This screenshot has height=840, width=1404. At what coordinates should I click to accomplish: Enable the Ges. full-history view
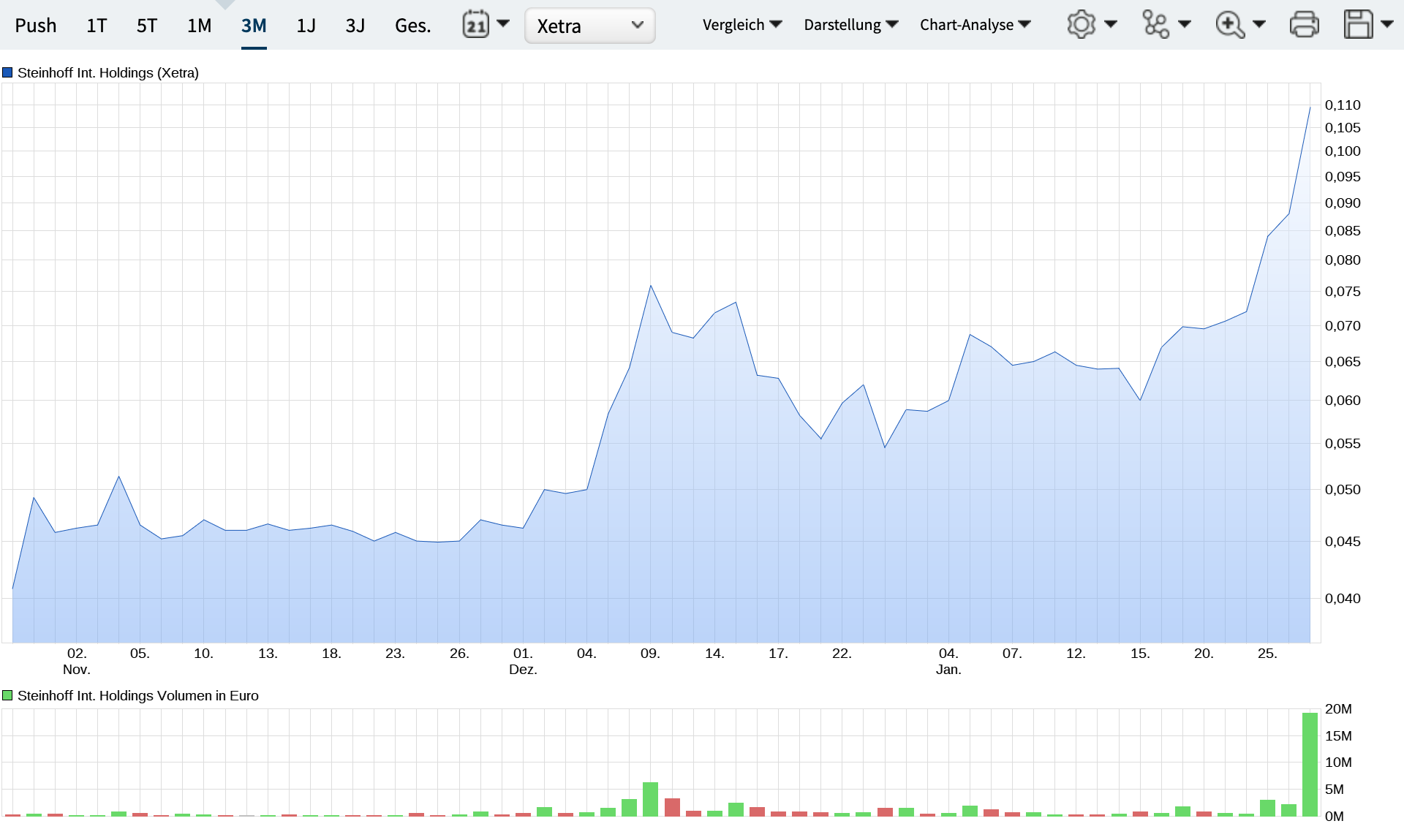[412, 24]
